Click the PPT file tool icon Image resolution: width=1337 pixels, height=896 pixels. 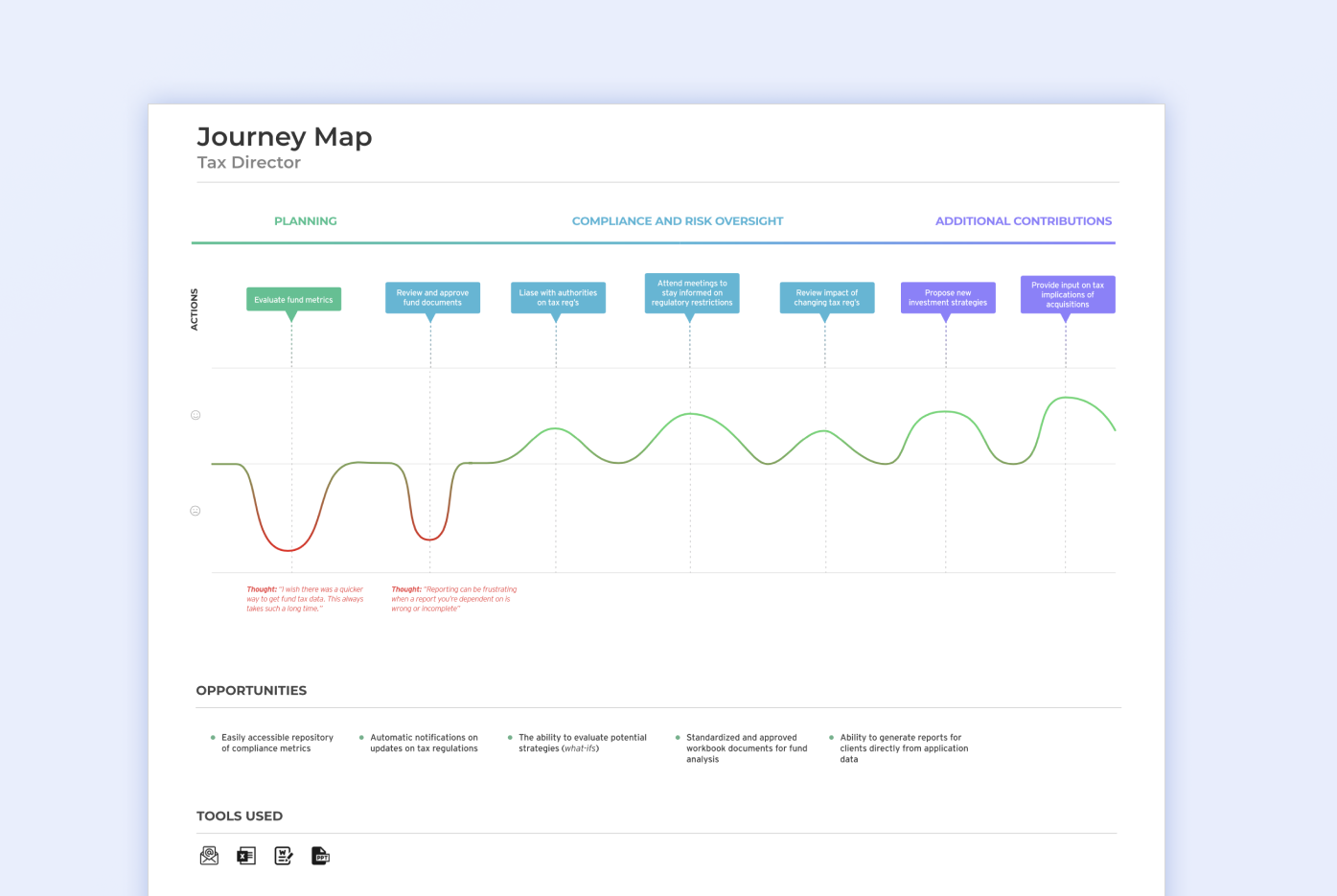click(x=320, y=856)
